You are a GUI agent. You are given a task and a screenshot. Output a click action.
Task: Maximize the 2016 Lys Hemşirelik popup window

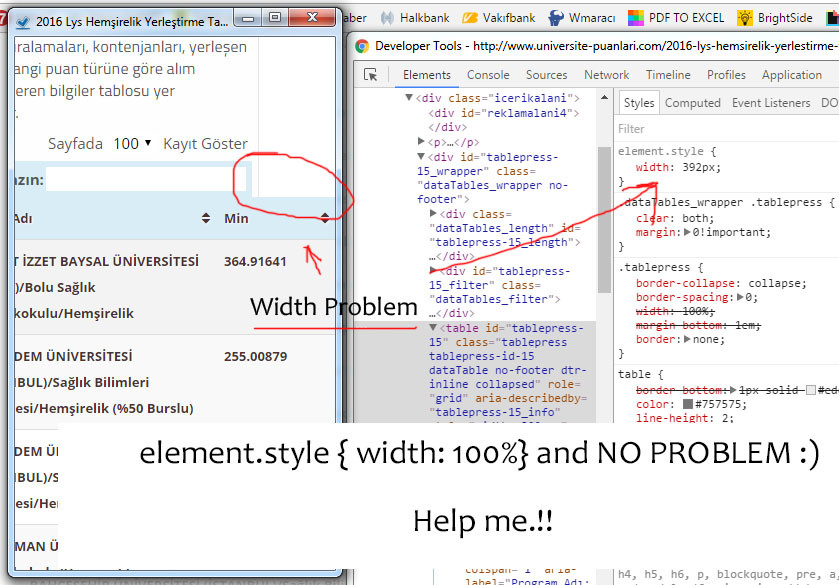click(x=274, y=19)
